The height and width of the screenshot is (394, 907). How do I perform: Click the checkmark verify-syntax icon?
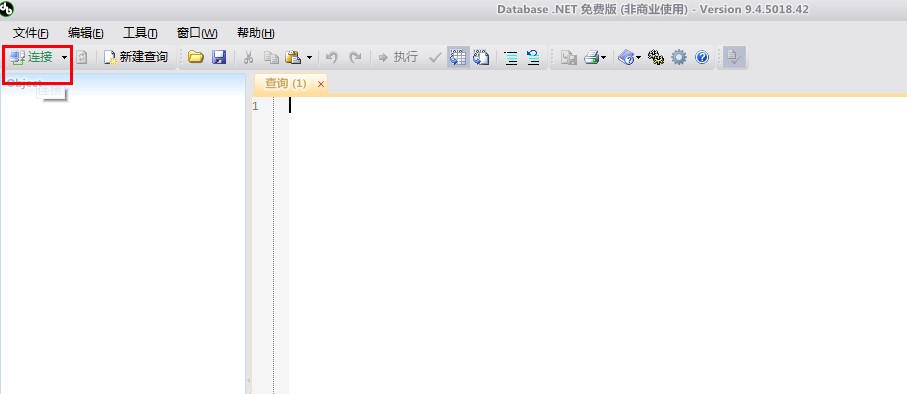434,57
